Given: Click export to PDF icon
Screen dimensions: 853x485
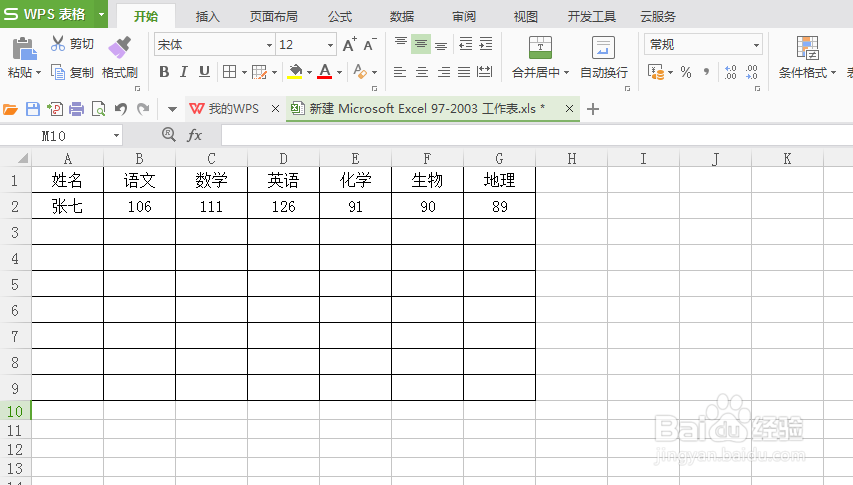Looking at the screenshot, I should (x=55, y=109).
